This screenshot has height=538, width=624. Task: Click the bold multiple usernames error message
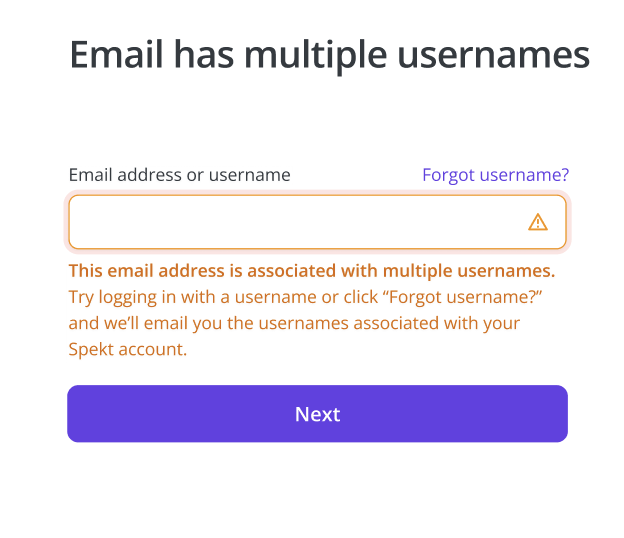pos(312,271)
